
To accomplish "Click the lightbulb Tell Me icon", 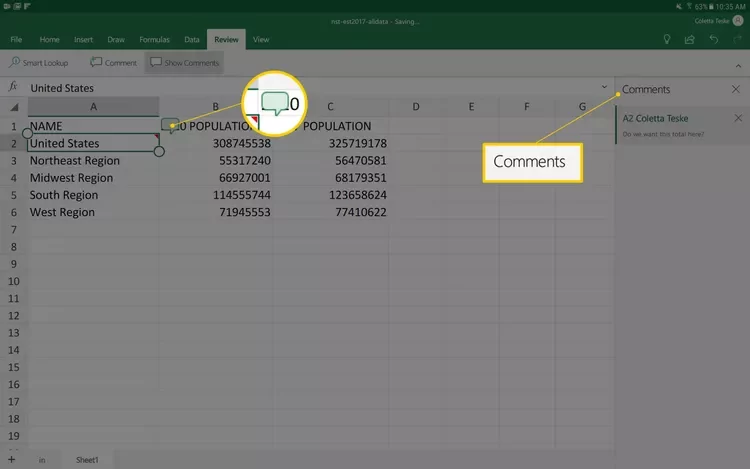I will (x=666, y=39).
